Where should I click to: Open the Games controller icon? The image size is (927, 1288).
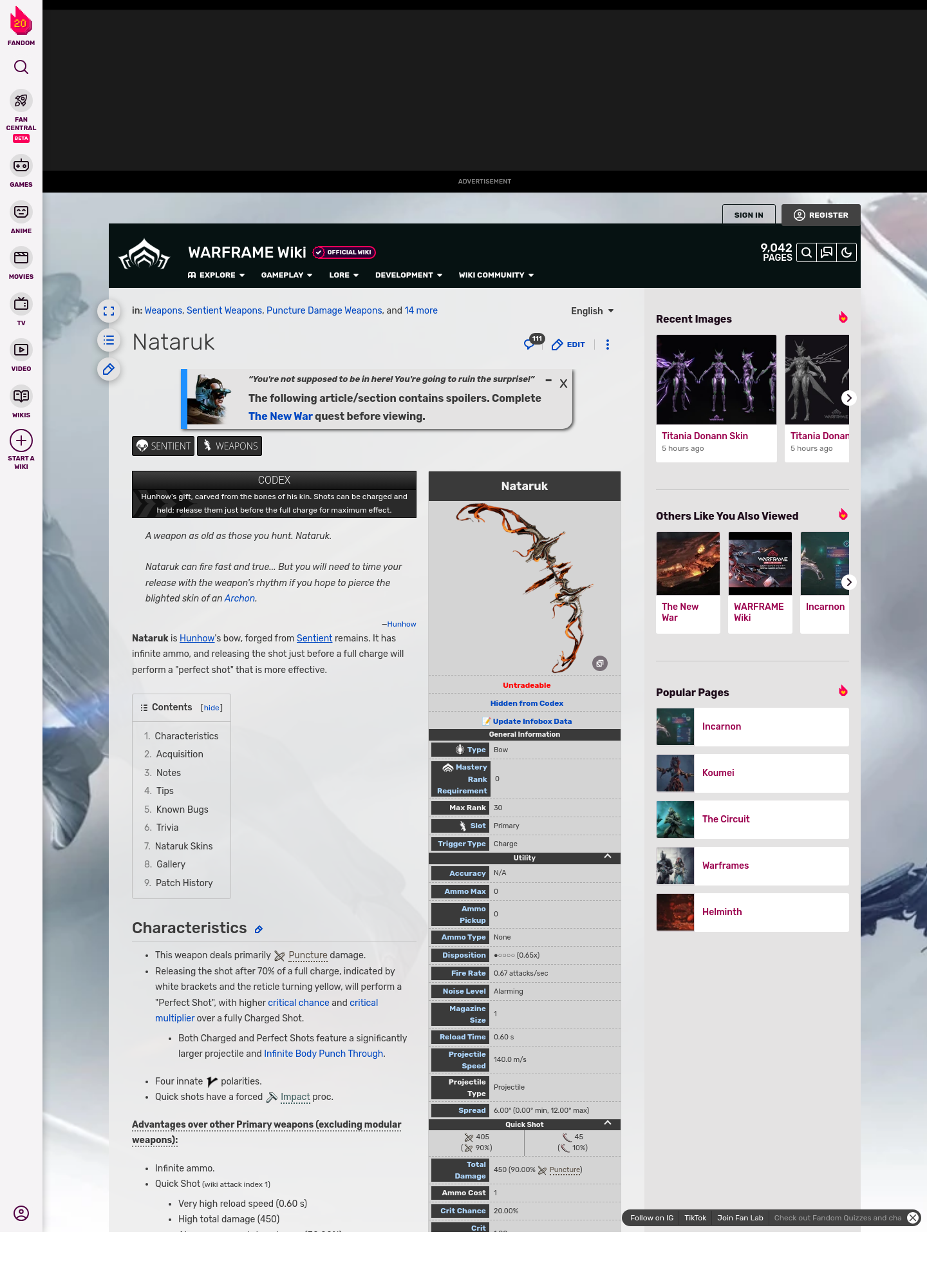(21, 166)
